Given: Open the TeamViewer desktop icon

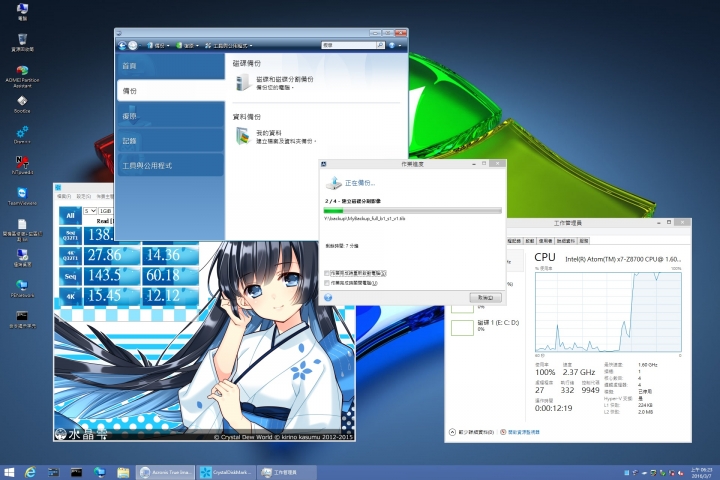Looking at the screenshot, I should pyautogui.click(x=22, y=196).
